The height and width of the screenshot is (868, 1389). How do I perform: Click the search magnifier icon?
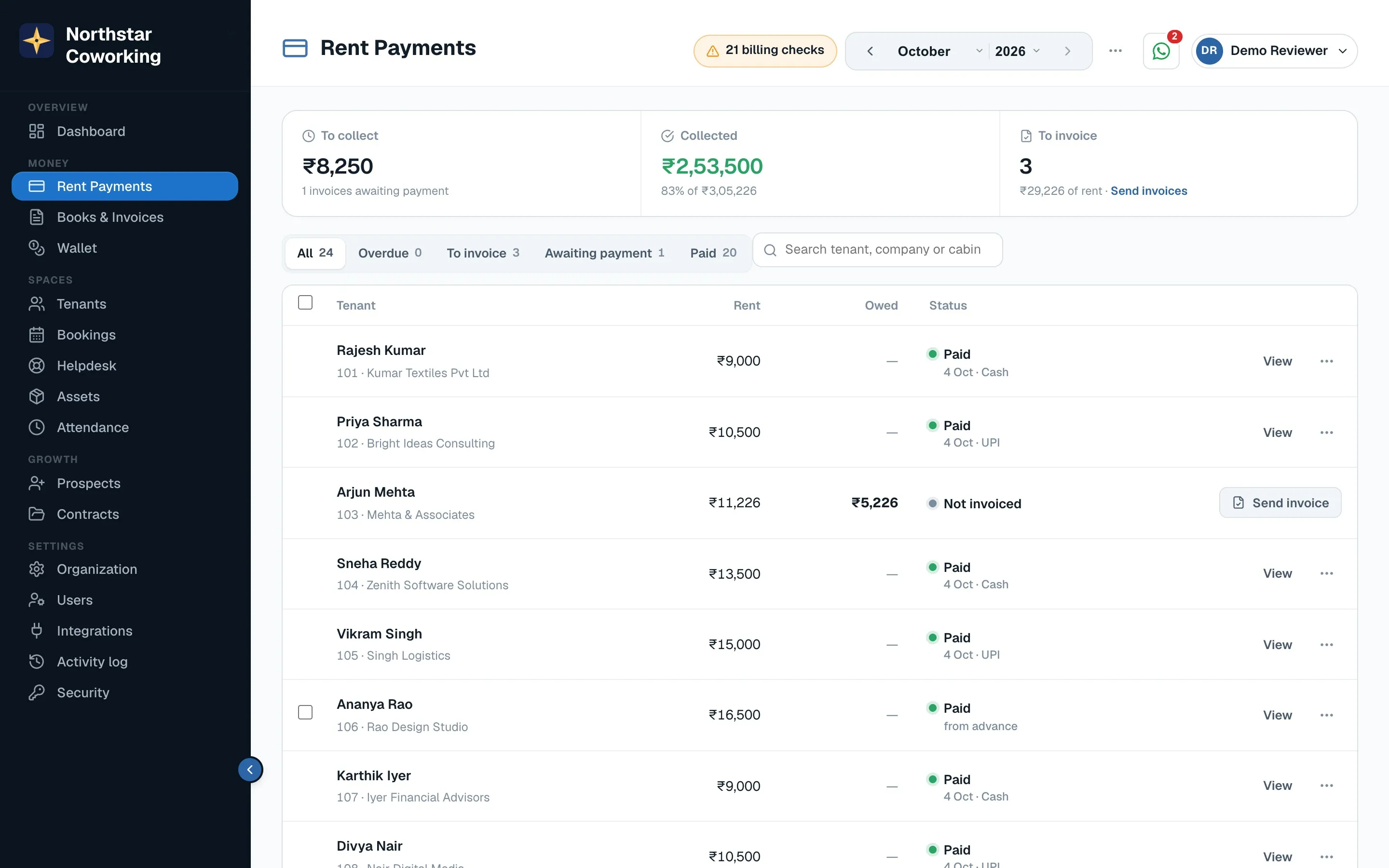tap(770, 250)
